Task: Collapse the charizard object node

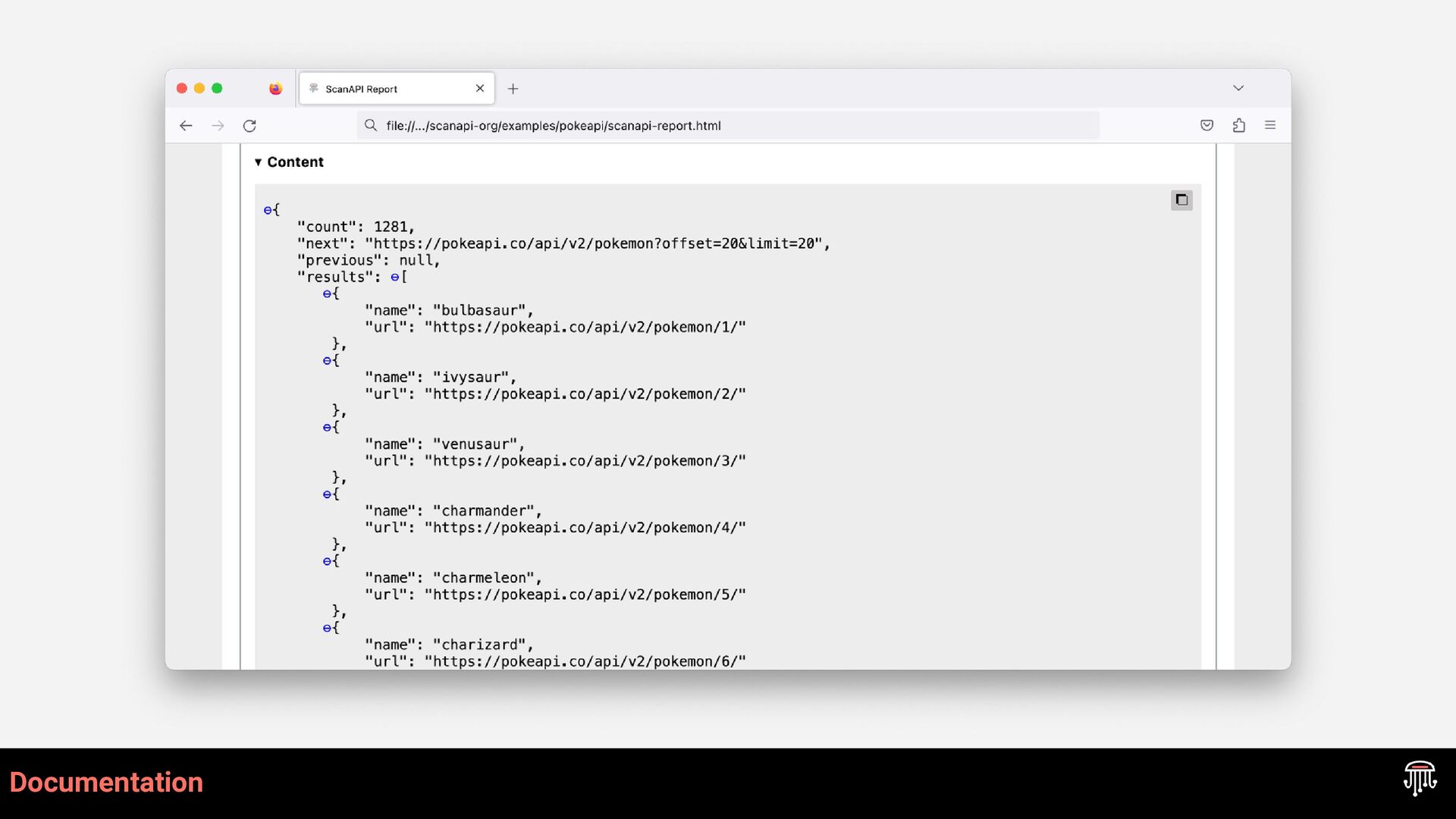Action: coord(327,628)
